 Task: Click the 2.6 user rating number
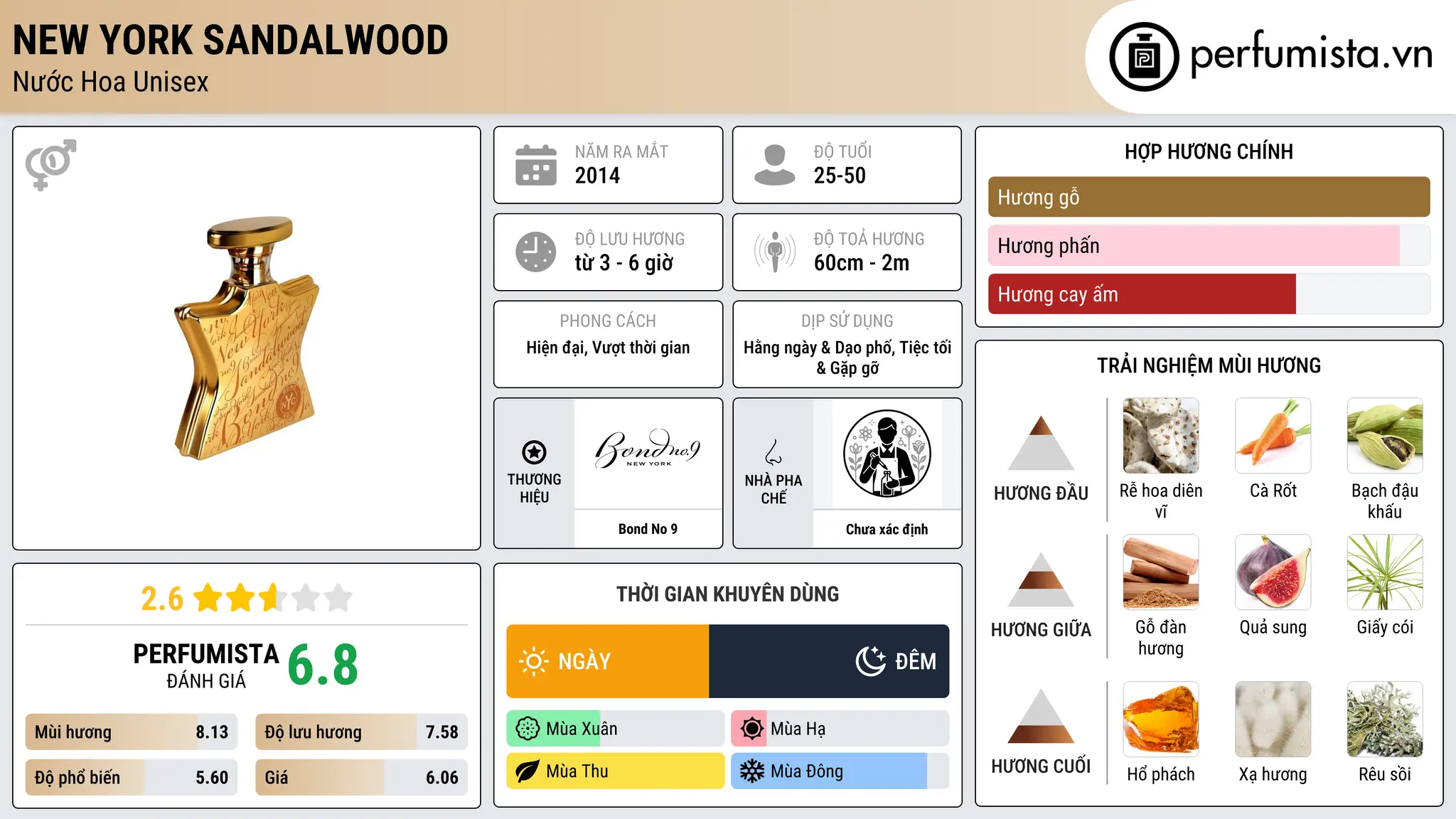pos(162,599)
